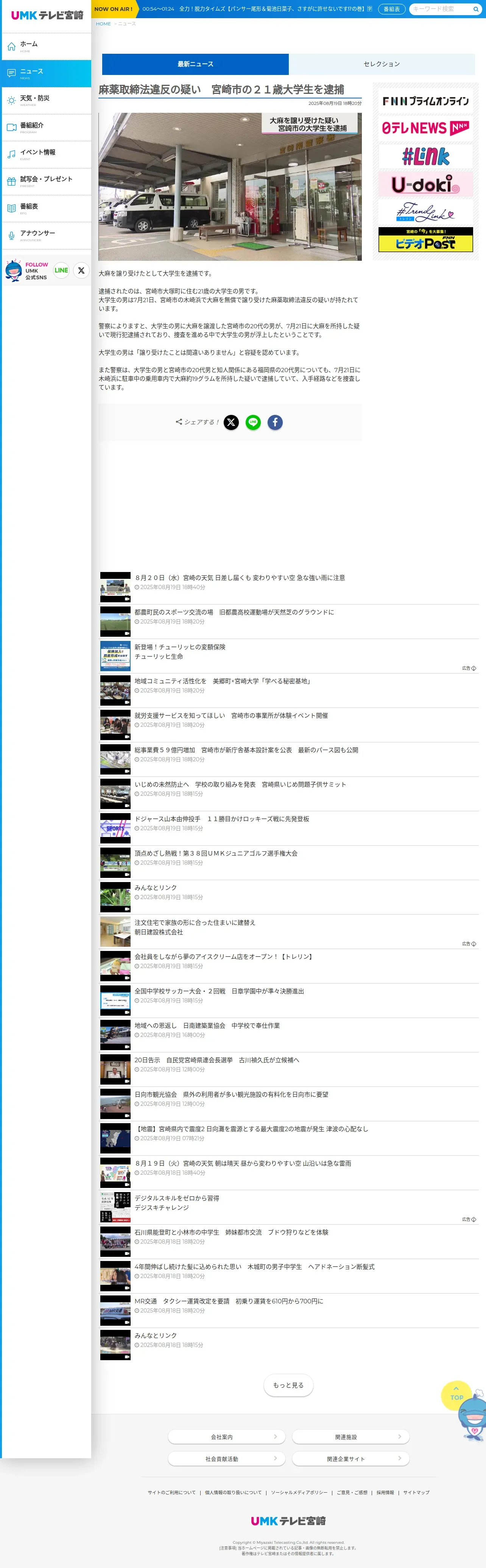Open article 会社員をしながら夢のアイスクリーム店
Screen dimensions: 486x1568
click(224, 957)
